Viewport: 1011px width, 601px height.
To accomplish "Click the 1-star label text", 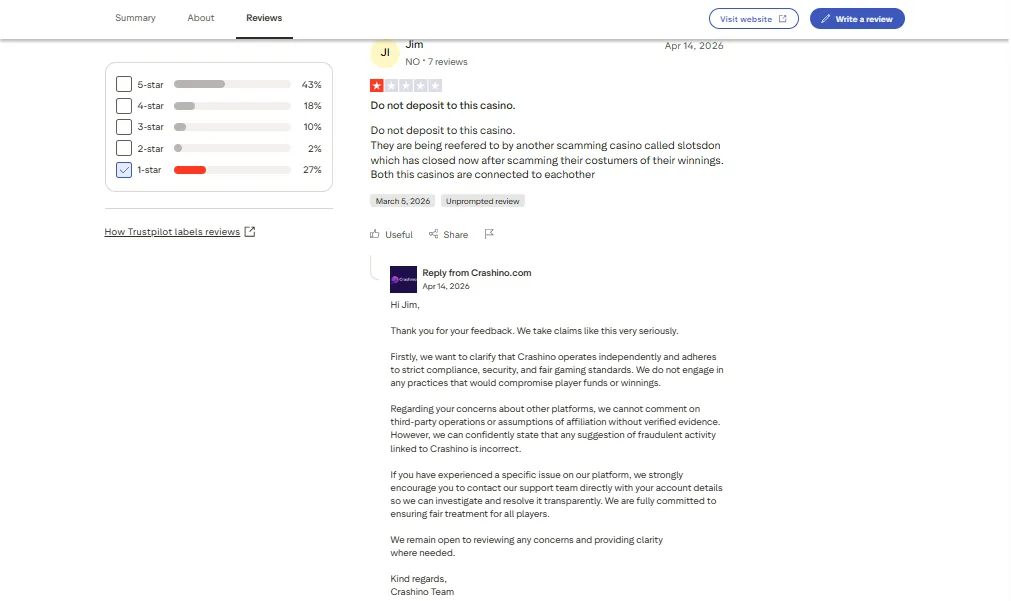I will click(x=149, y=170).
